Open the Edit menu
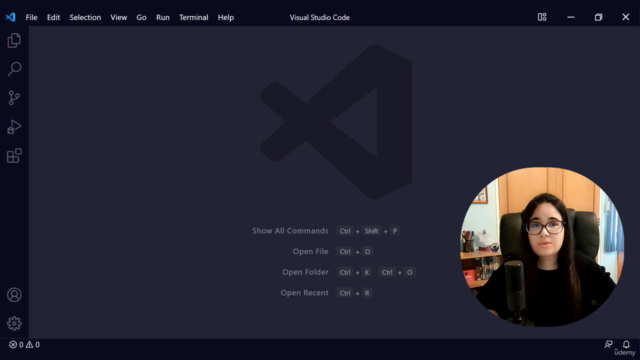Viewport: 640px width, 360px height. 53,17
